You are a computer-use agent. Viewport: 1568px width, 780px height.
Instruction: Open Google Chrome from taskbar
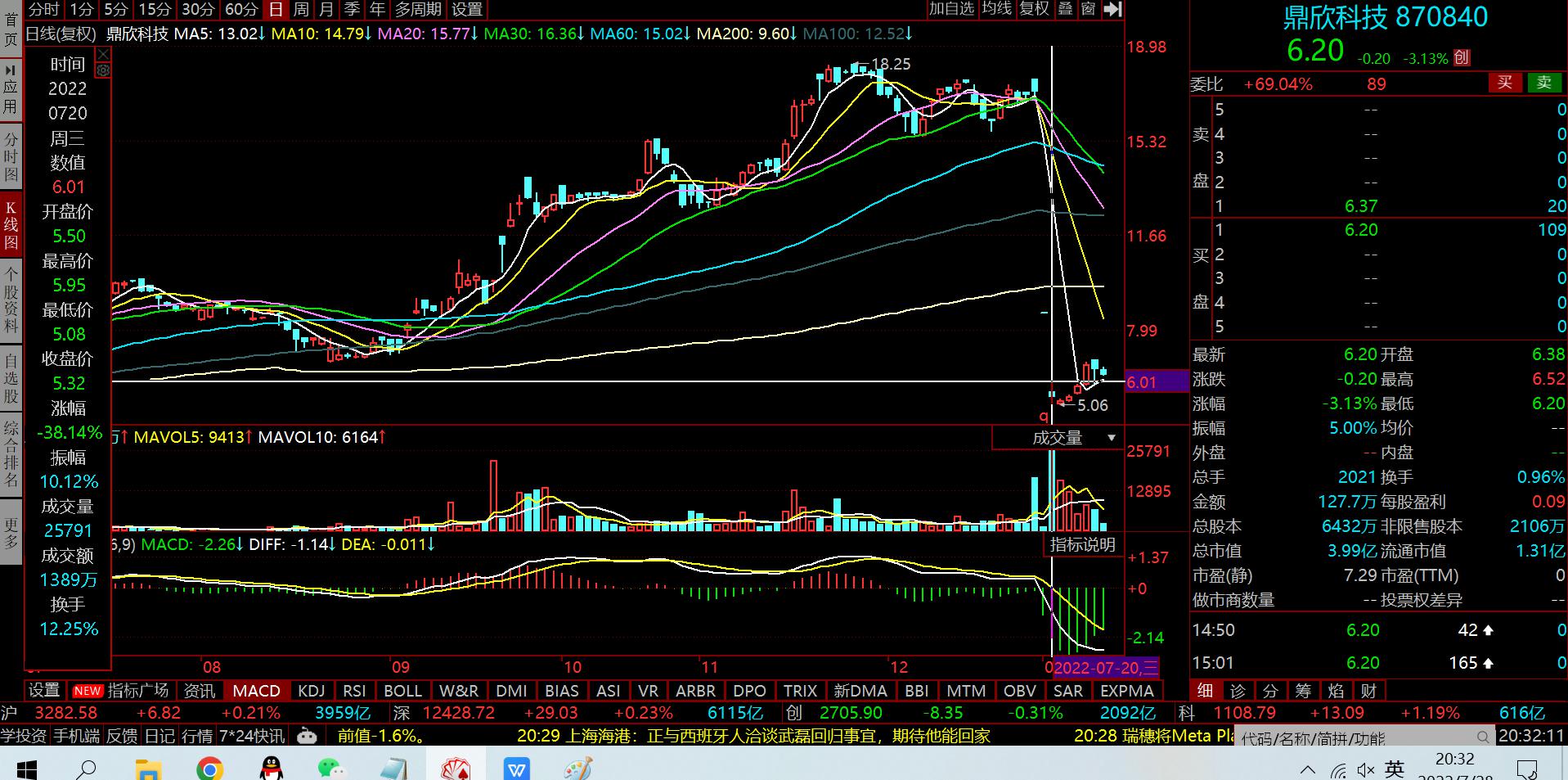click(x=209, y=769)
